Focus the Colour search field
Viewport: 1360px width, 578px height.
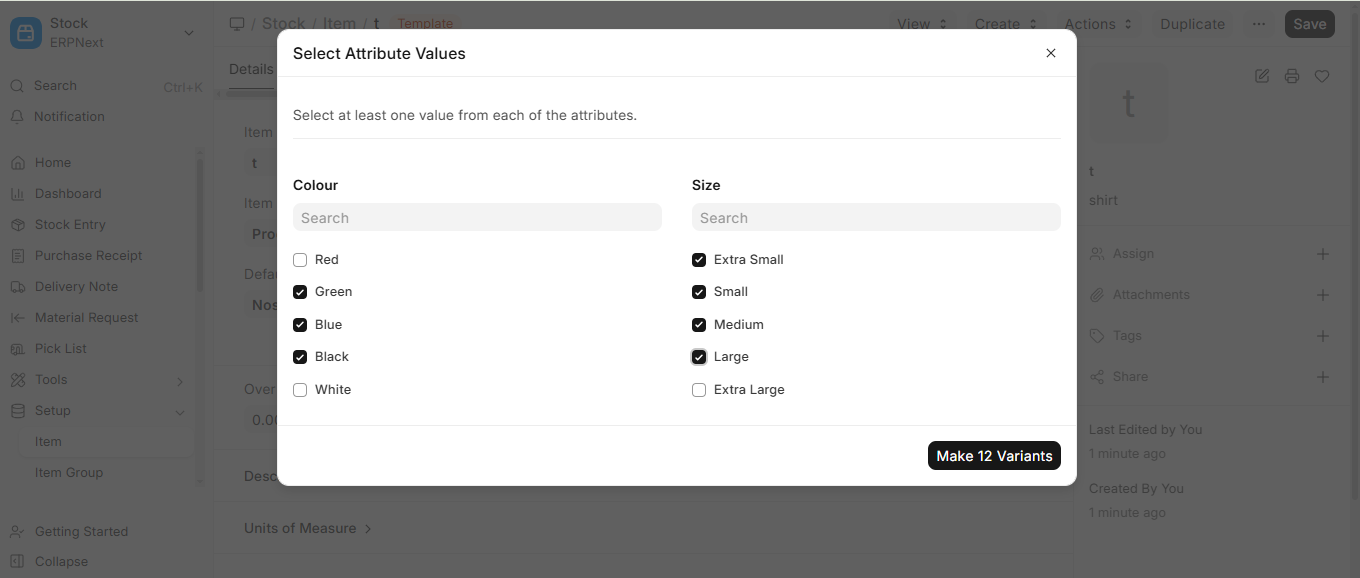click(x=477, y=218)
